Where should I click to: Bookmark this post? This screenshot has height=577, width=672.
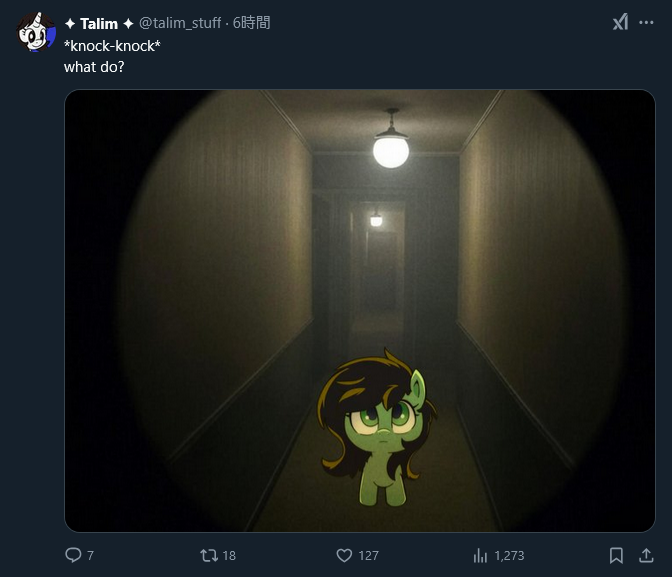[616, 556]
